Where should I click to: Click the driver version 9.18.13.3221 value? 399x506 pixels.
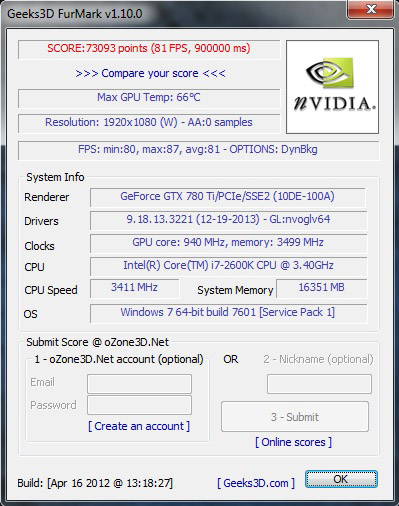228,220
